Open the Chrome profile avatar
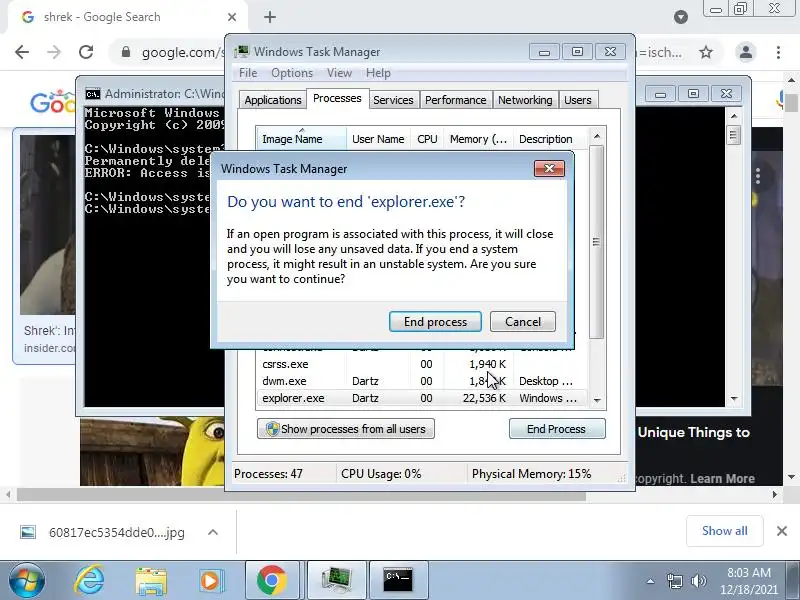The height and width of the screenshot is (600, 800). tap(745, 52)
